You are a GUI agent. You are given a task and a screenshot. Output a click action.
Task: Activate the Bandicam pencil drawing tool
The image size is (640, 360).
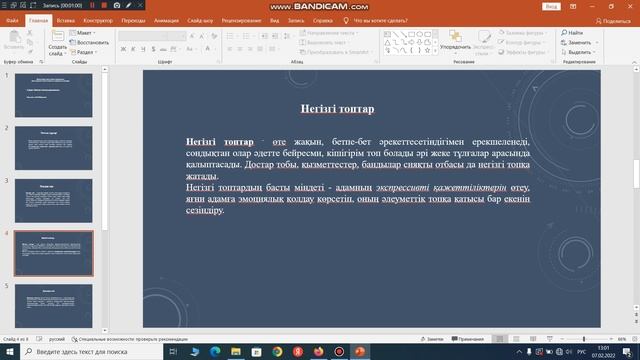point(129,5)
